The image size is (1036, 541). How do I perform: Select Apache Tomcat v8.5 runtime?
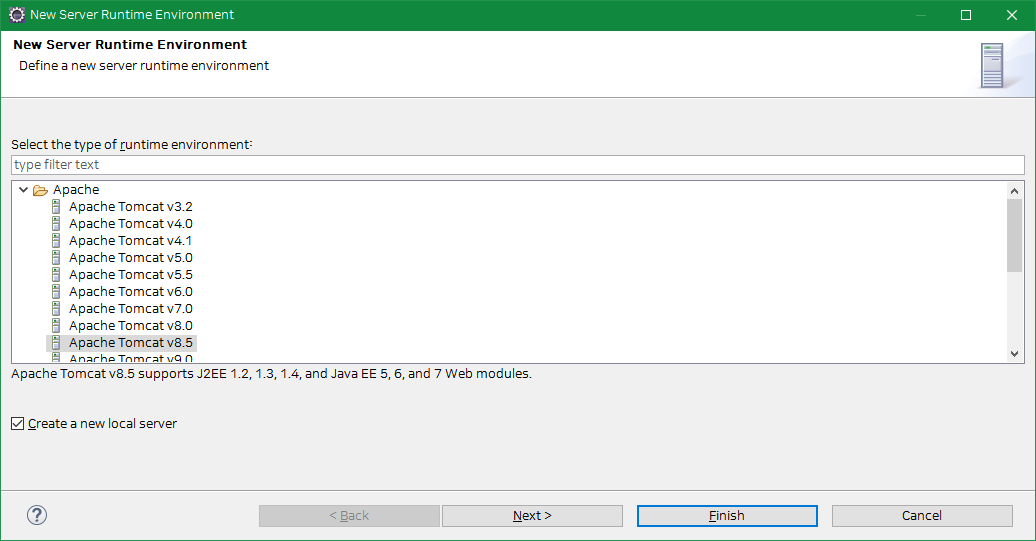click(x=131, y=343)
